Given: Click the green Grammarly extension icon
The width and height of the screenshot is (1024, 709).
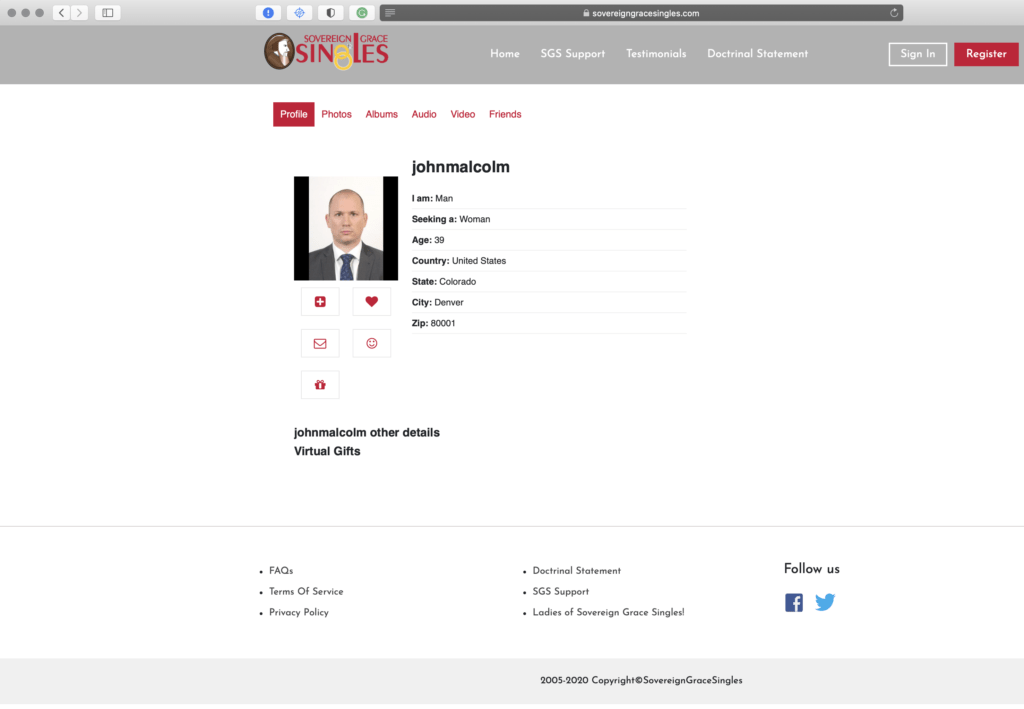Looking at the screenshot, I should 362,12.
